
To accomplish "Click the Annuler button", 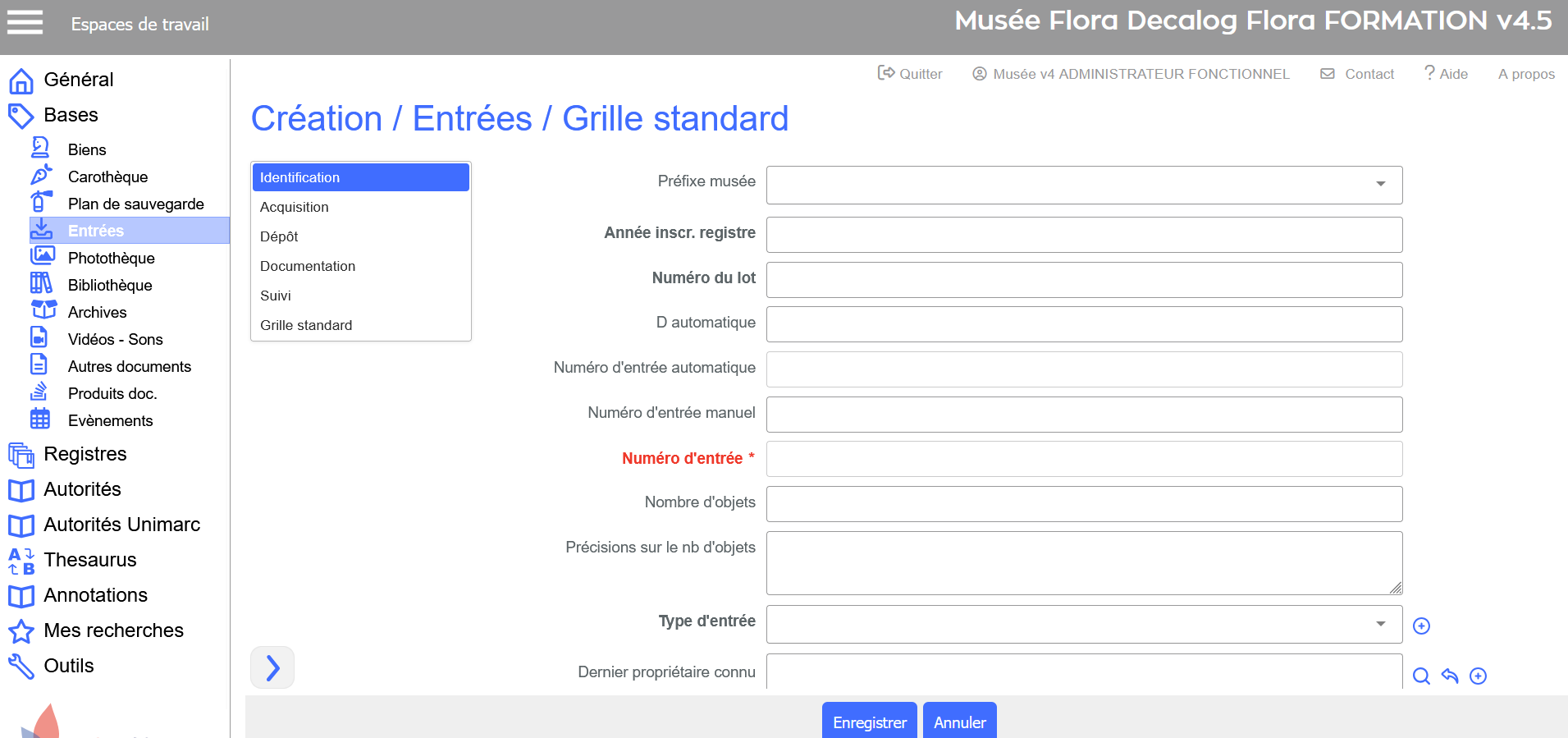I will [959, 722].
